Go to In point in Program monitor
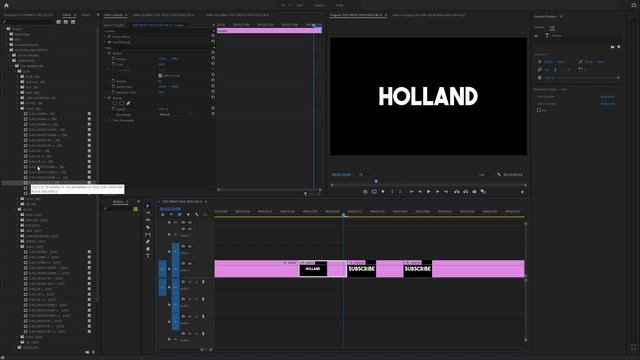This screenshot has height=360, width=640. [411, 191]
